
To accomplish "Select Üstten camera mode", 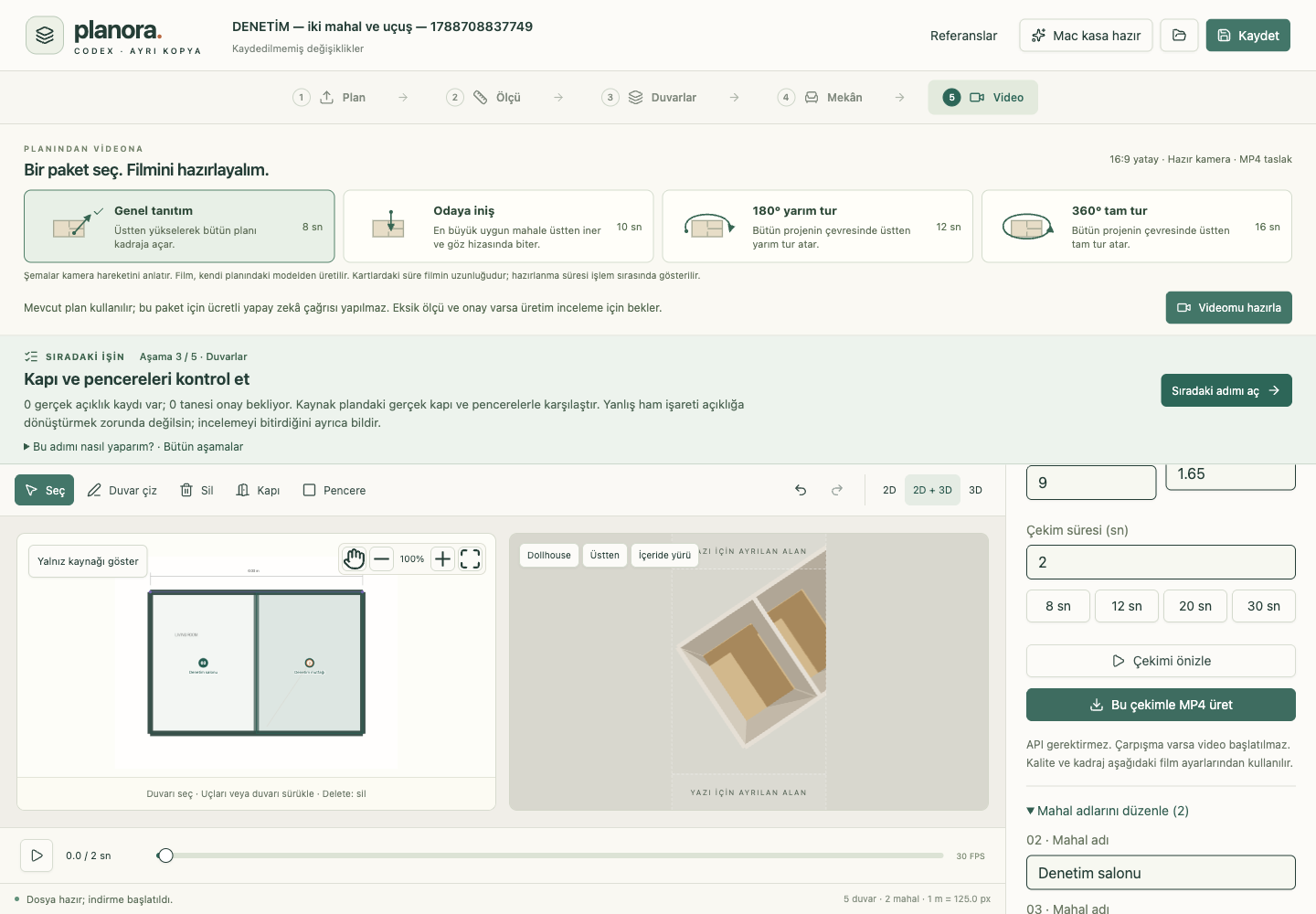I will point(604,555).
